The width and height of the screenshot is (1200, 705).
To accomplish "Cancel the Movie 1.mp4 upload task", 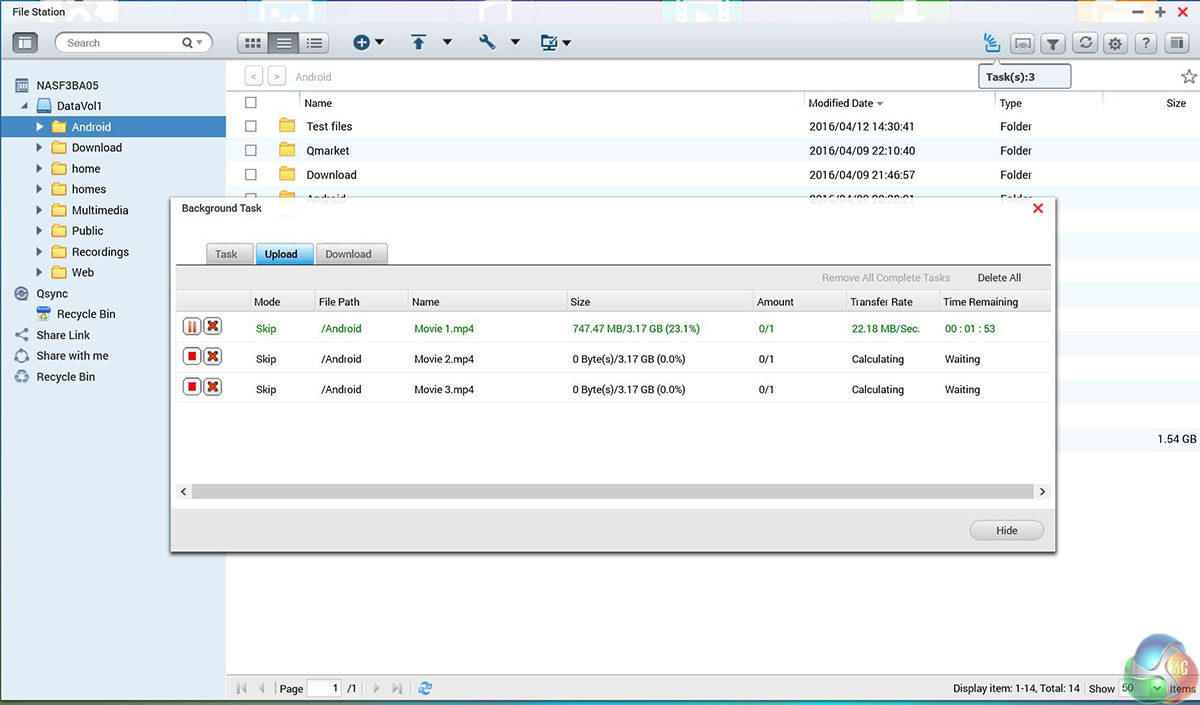I will coord(212,327).
